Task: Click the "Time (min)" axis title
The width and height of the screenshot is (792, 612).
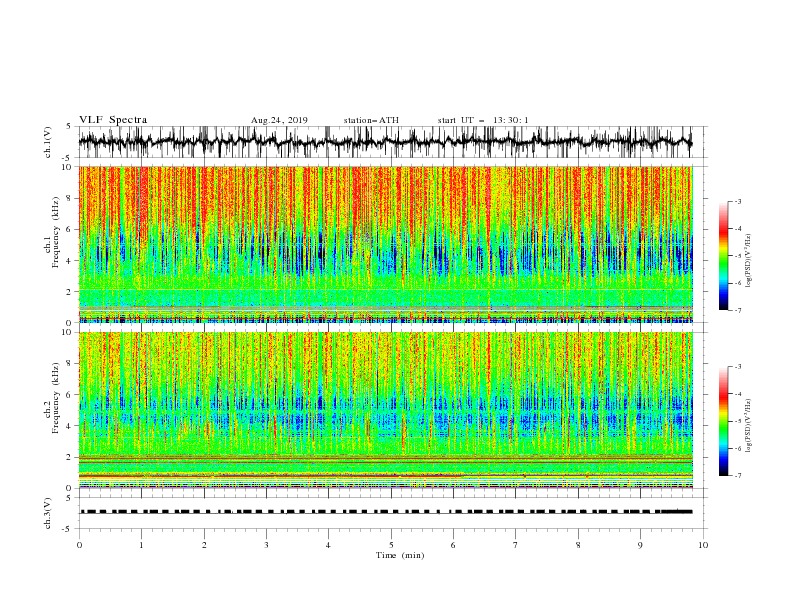Action: pos(400,555)
